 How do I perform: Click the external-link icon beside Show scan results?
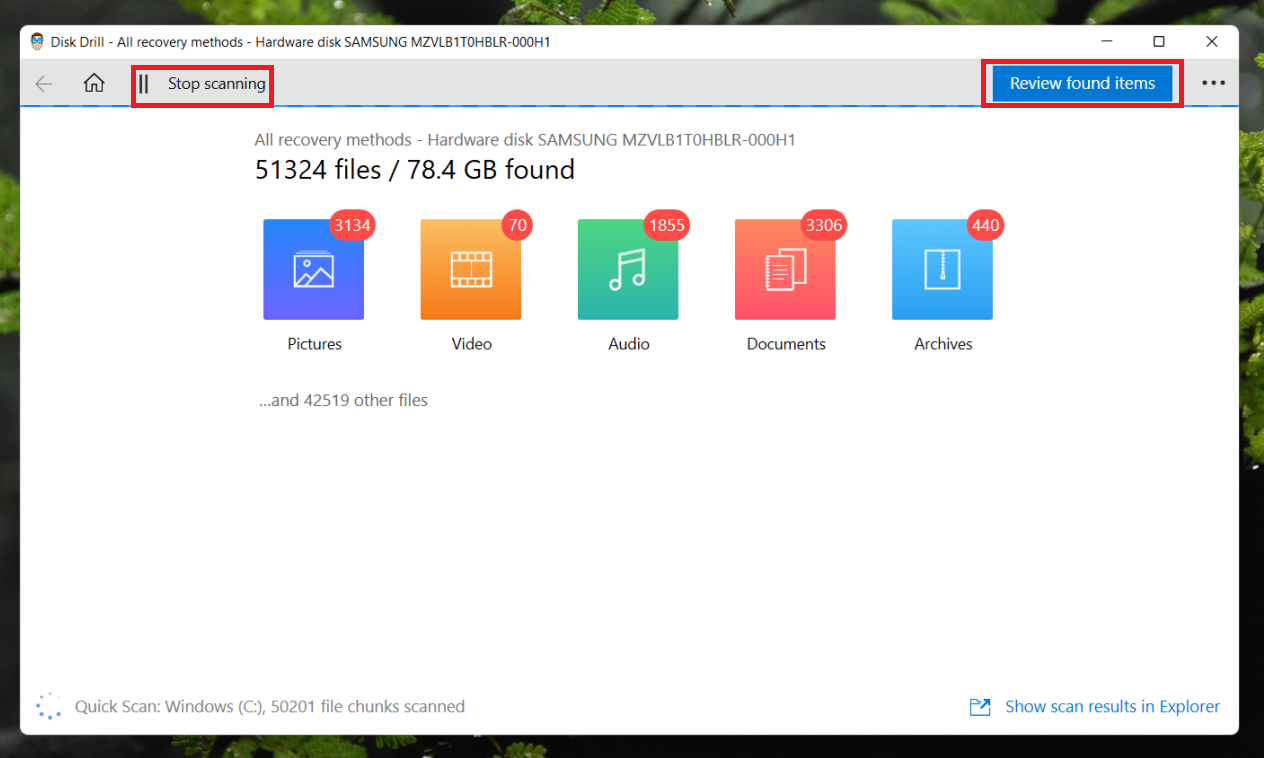click(980, 707)
